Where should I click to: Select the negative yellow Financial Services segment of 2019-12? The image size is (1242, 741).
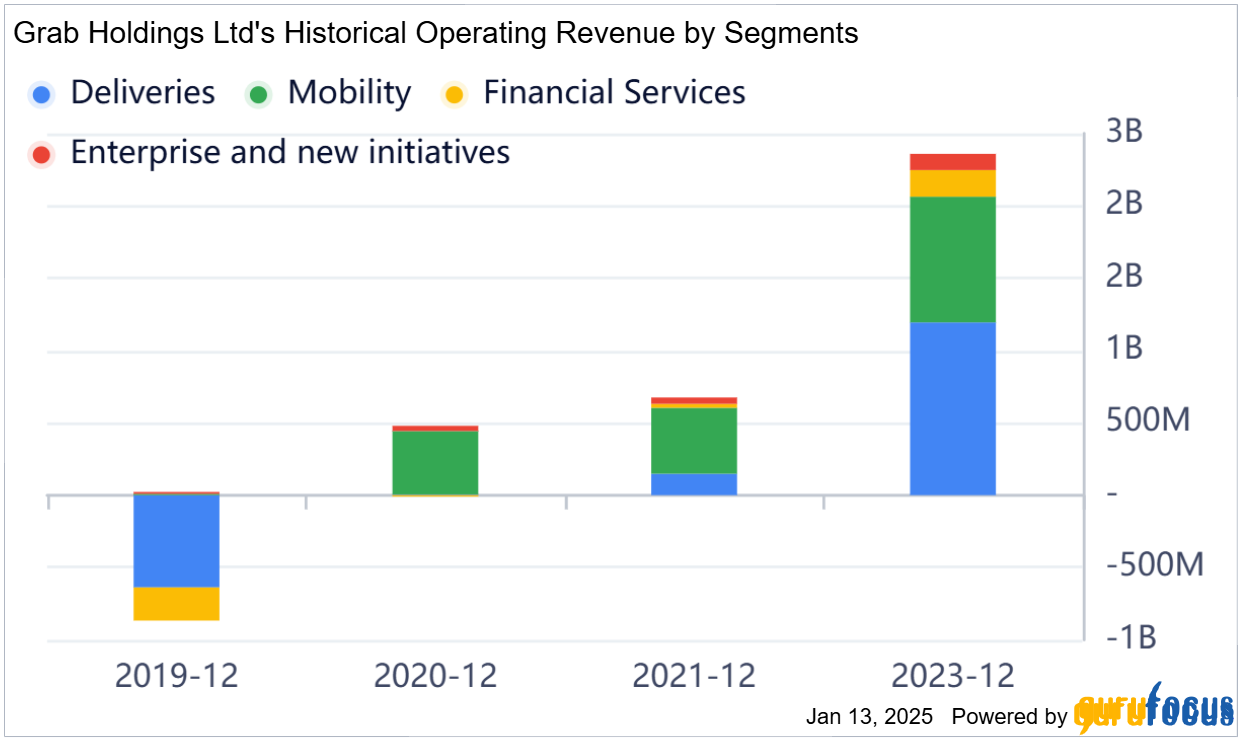[176, 604]
